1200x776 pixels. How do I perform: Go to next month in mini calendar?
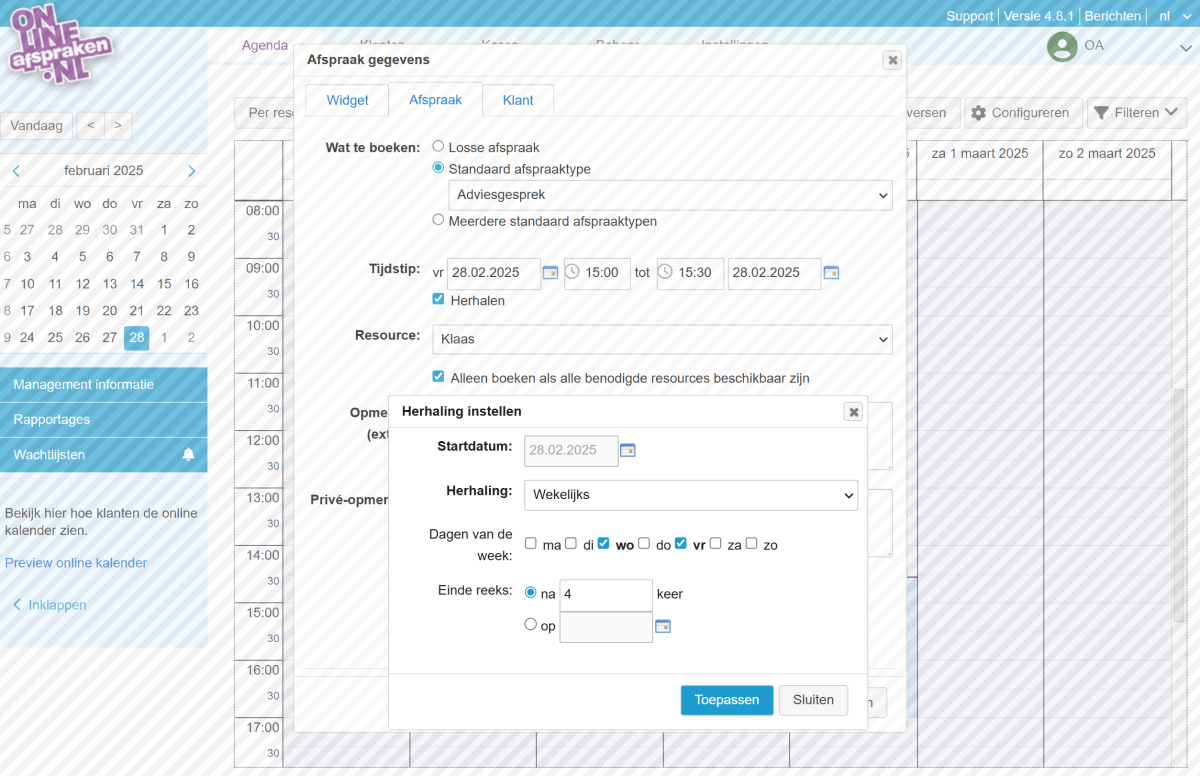pyautogui.click(x=192, y=171)
